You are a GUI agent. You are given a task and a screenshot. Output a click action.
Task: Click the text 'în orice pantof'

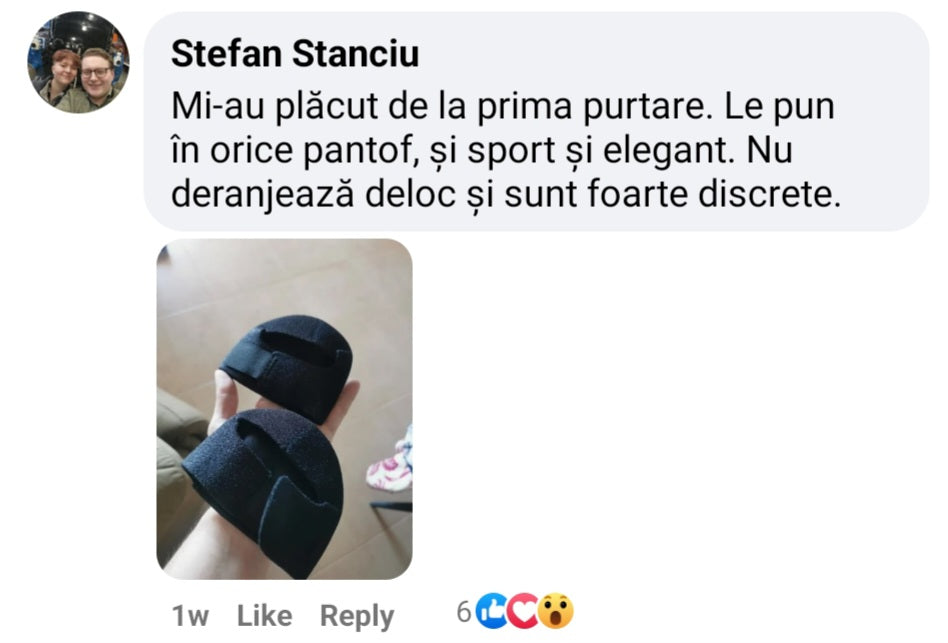coord(291,150)
